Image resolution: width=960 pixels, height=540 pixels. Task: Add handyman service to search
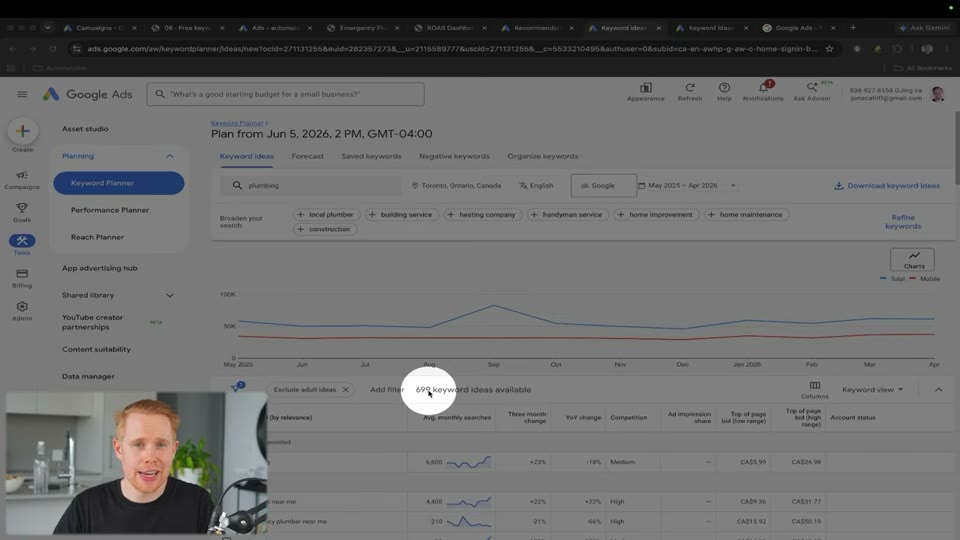coord(568,214)
